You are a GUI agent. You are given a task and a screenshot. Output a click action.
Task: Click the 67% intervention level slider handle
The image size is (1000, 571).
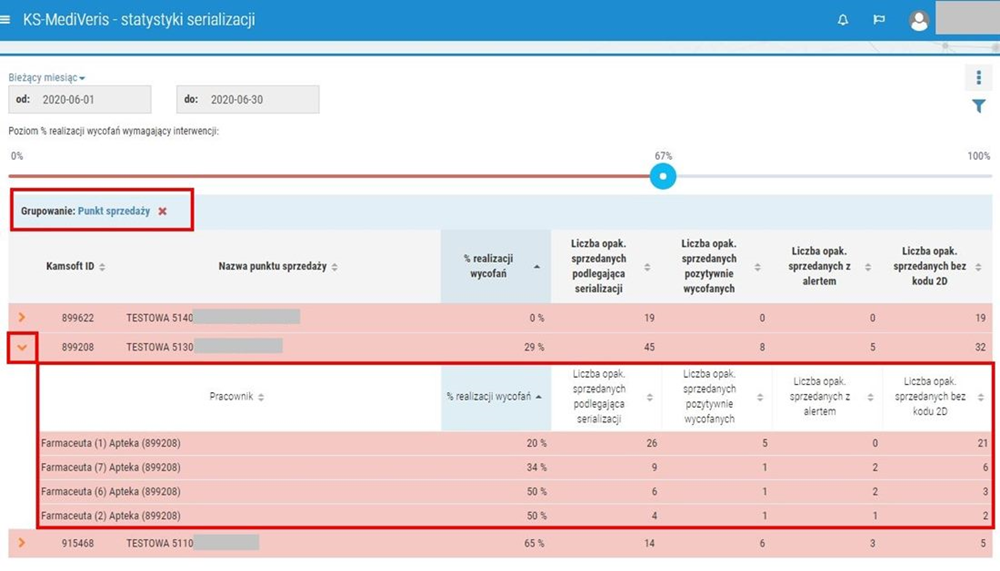pos(663,176)
